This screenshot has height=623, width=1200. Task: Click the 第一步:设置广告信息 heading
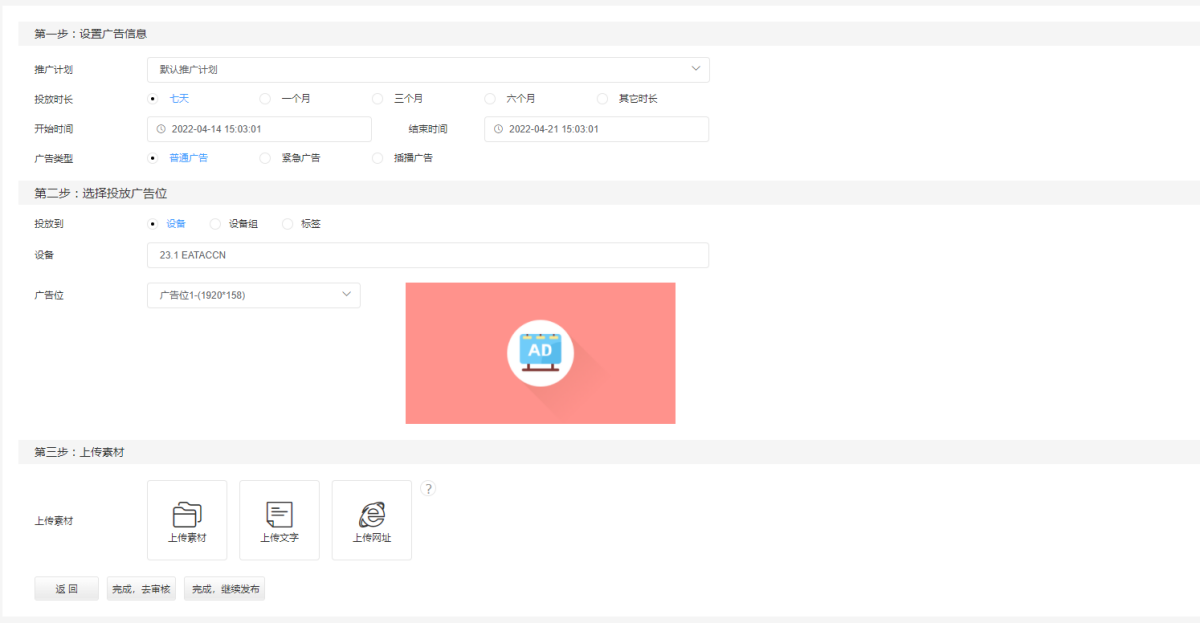coord(91,34)
